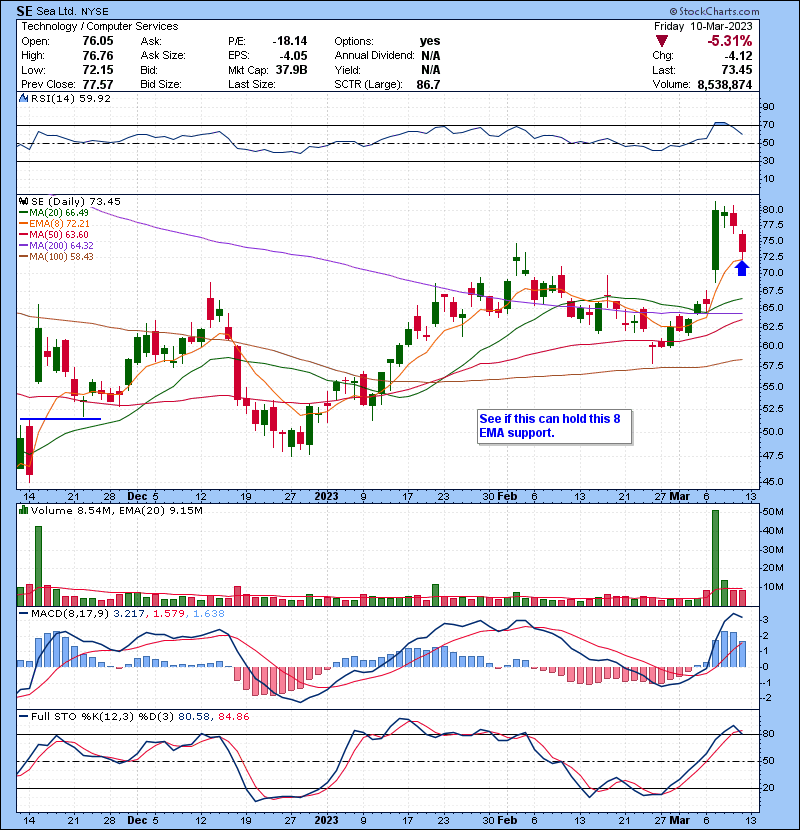Click the EPS value -4.05
Viewport: 800px width, 830px height.
(294, 56)
